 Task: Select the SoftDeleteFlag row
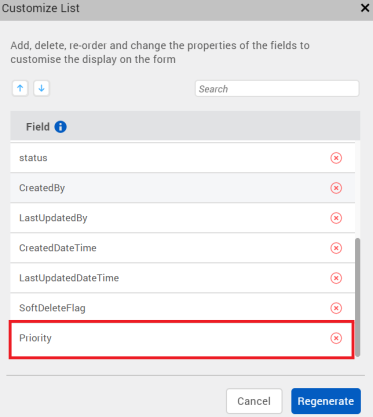[x=182, y=308]
